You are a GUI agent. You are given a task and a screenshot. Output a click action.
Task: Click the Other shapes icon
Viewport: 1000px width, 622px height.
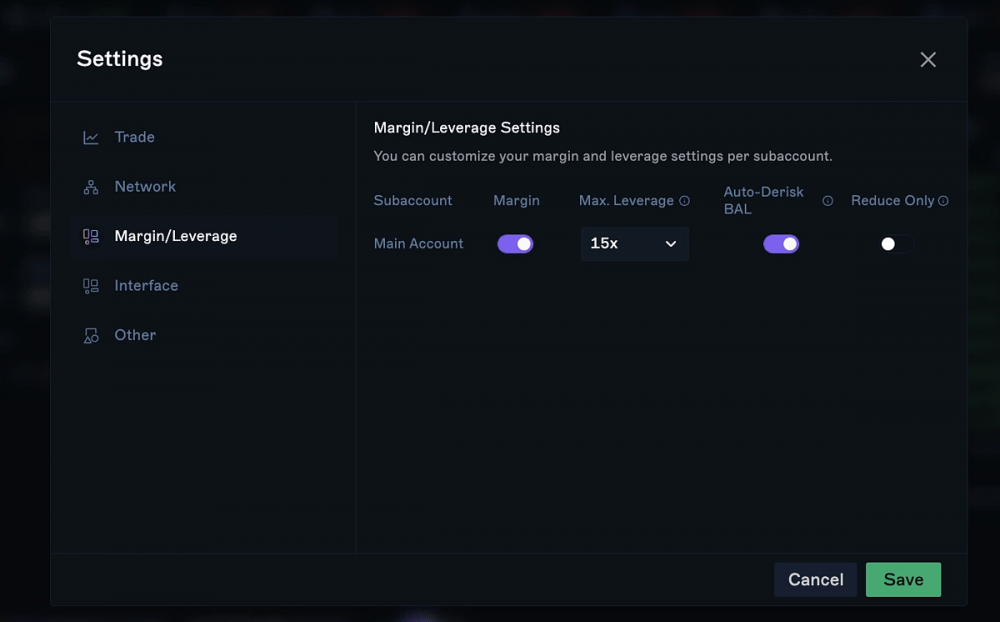coord(91,336)
